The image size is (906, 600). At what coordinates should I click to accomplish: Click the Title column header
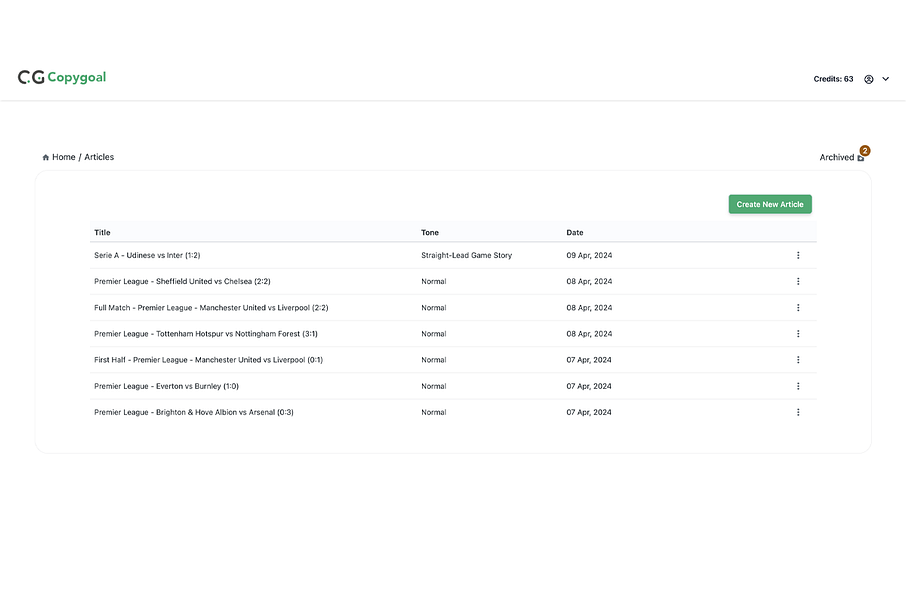pos(102,232)
